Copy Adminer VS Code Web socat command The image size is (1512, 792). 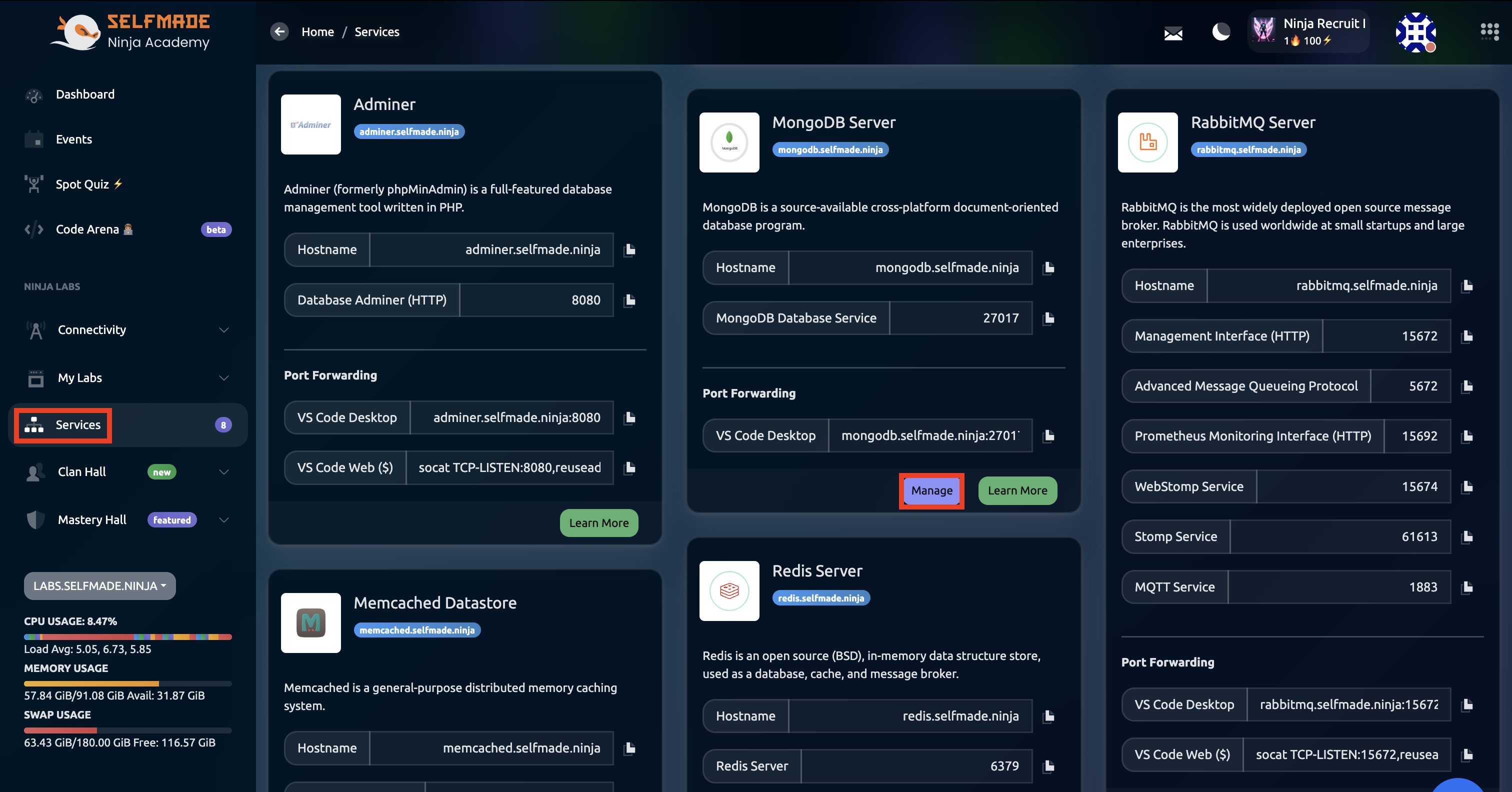point(630,467)
